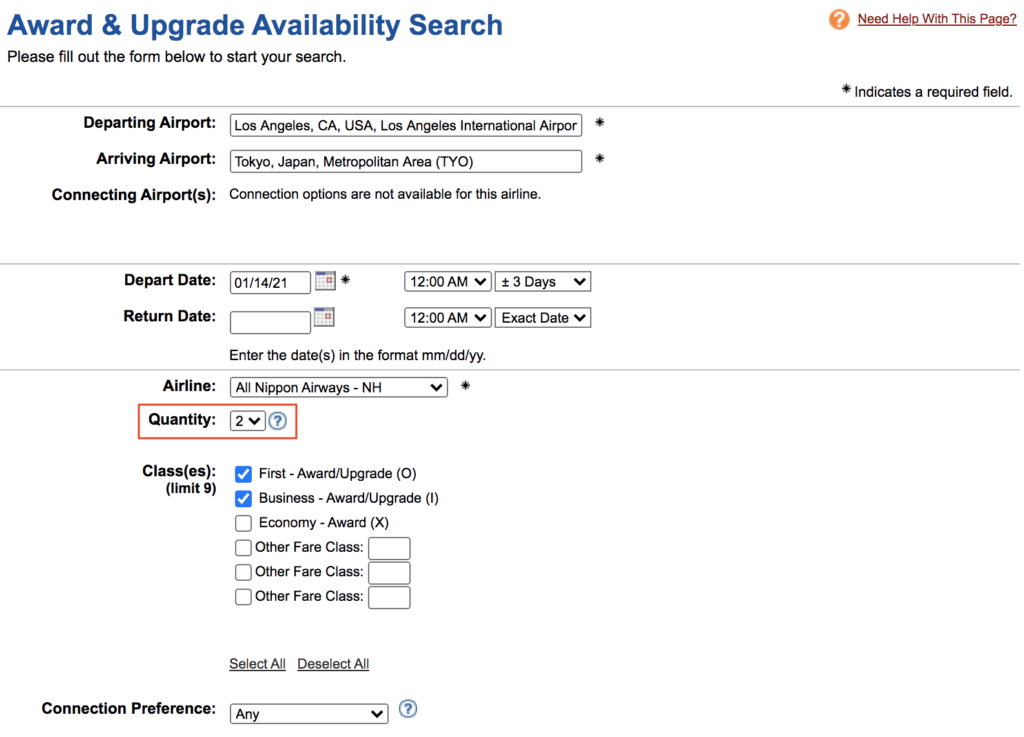Open the Quantity dropdown
This screenshot has height=737, width=1024.
[247, 421]
